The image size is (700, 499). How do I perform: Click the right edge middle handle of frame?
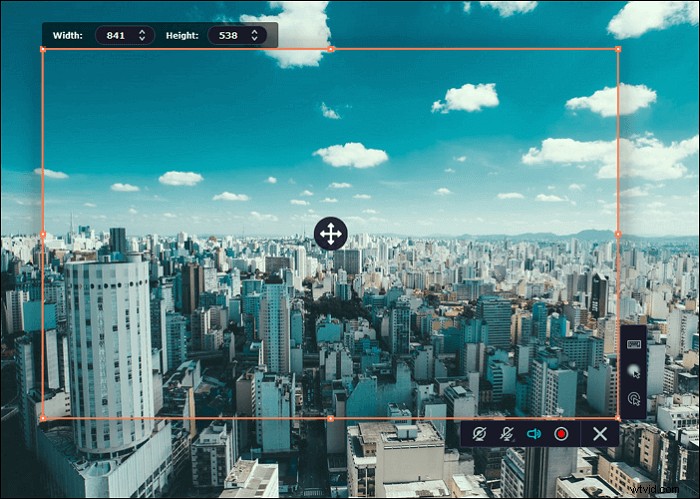tap(618, 234)
